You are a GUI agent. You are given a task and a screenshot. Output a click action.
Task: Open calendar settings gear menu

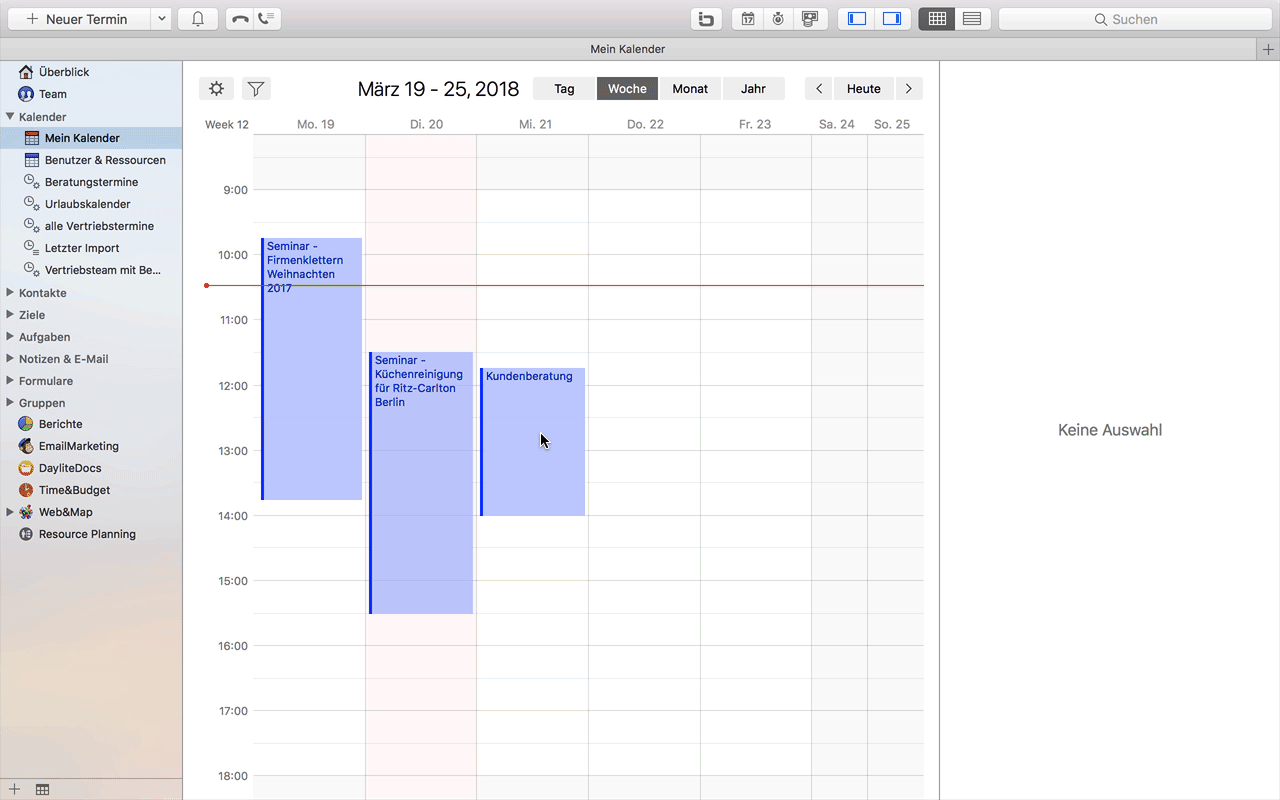pyautogui.click(x=217, y=89)
